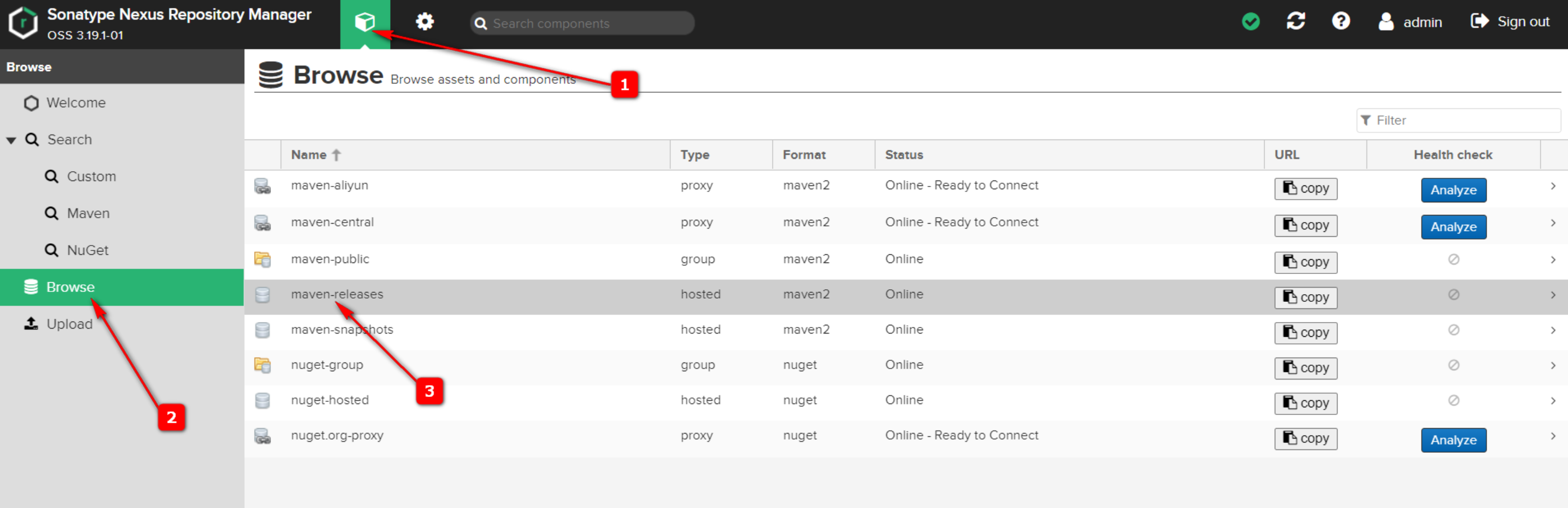Expand maven-public row chevron
Viewport: 1568px width, 508px height.
(x=1553, y=260)
